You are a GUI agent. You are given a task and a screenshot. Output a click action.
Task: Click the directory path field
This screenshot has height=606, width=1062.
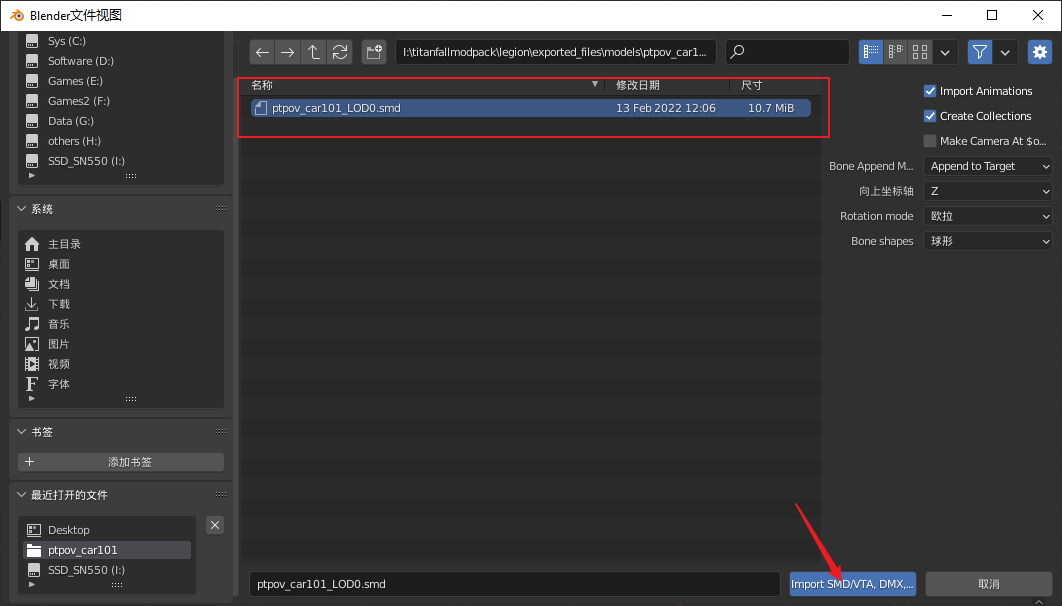pyautogui.click(x=555, y=52)
